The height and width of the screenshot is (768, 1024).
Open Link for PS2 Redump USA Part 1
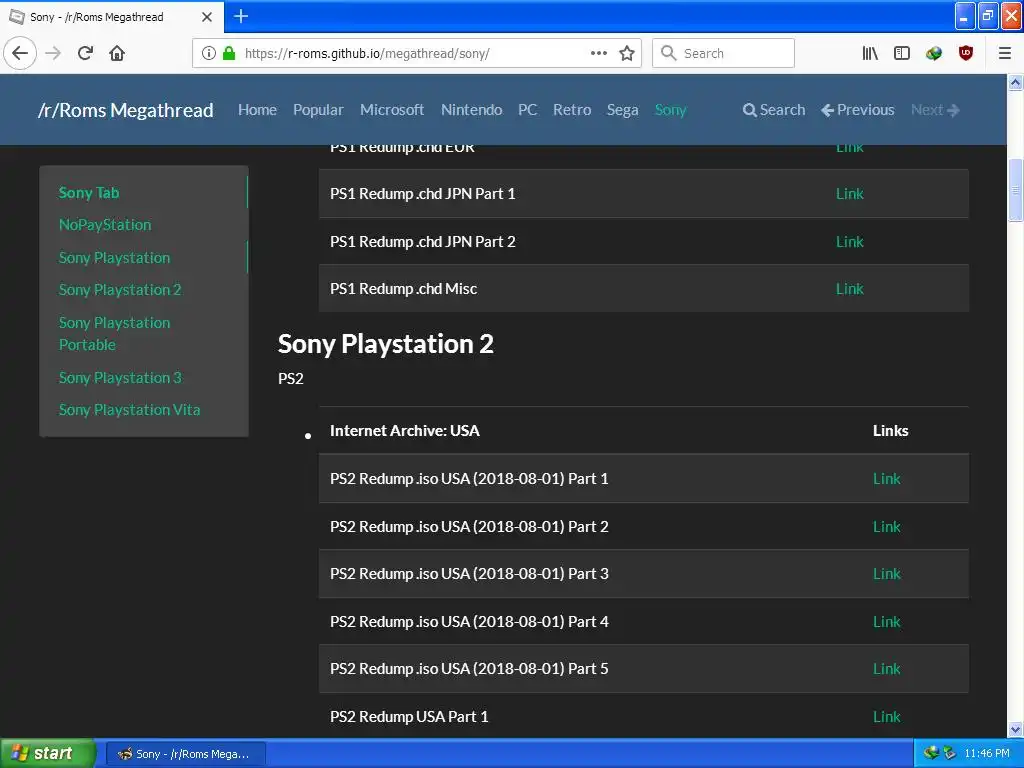[887, 716]
